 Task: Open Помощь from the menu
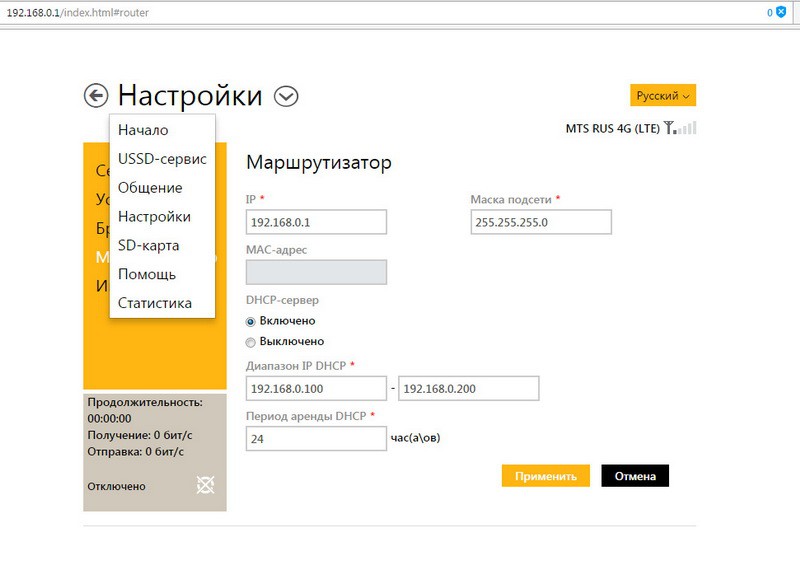coord(147,274)
